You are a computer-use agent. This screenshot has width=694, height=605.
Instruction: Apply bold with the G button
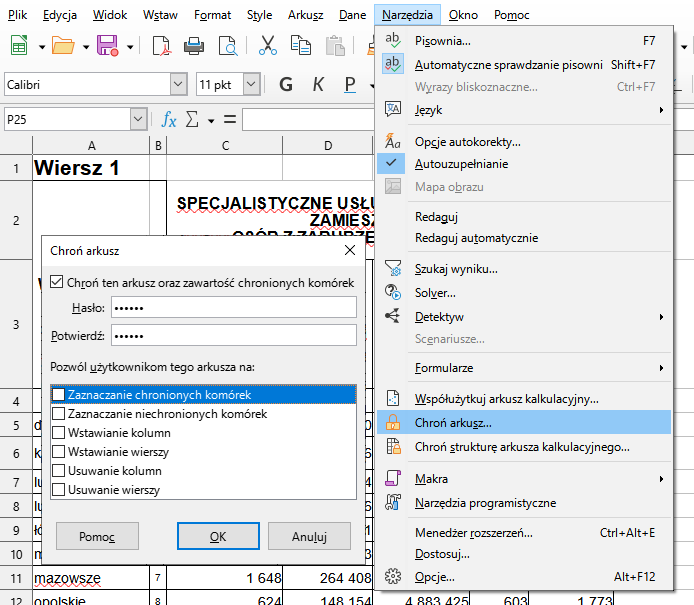tap(285, 85)
